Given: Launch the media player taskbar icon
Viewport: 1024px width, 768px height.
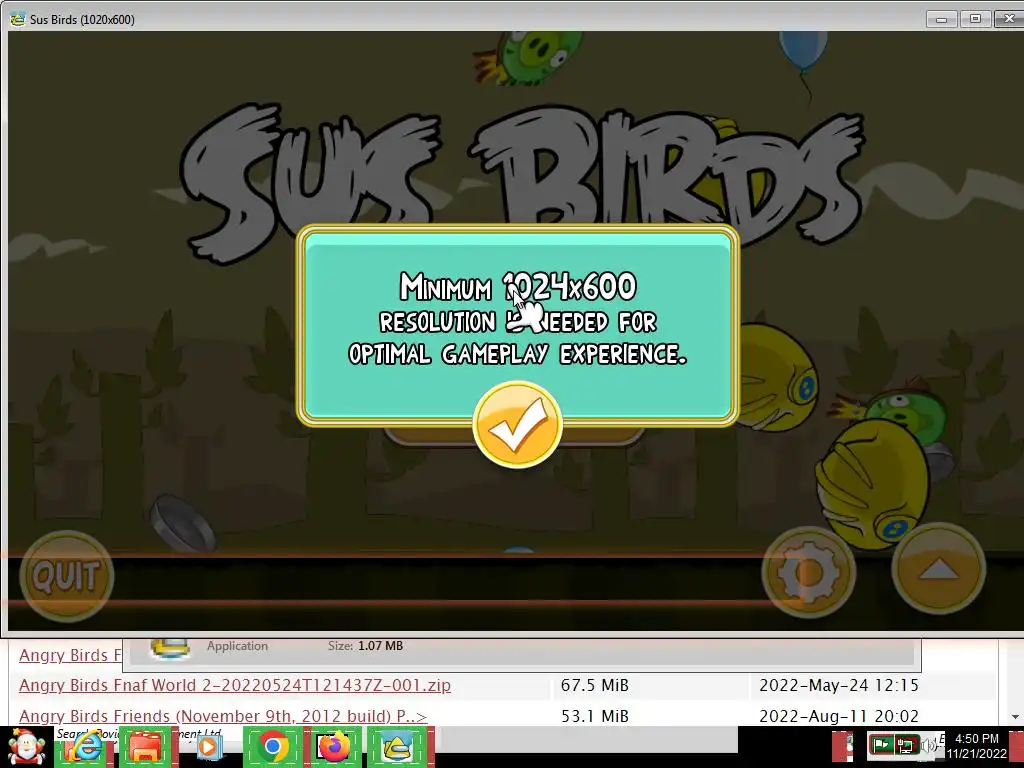Looking at the screenshot, I should click(x=209, y=746).
